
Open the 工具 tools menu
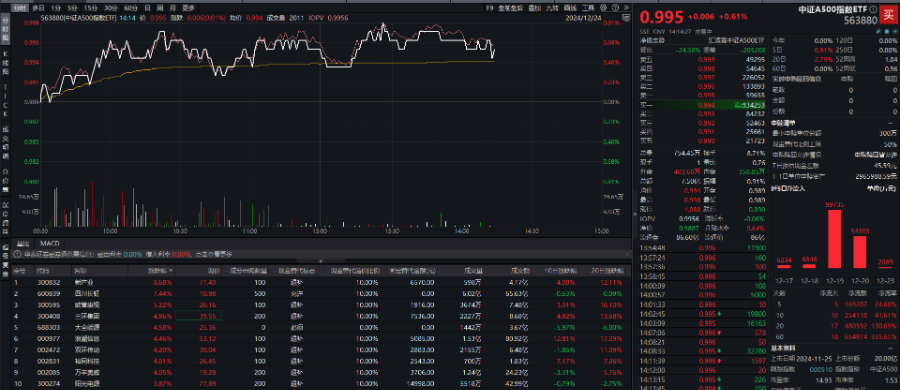coord(588,8)
